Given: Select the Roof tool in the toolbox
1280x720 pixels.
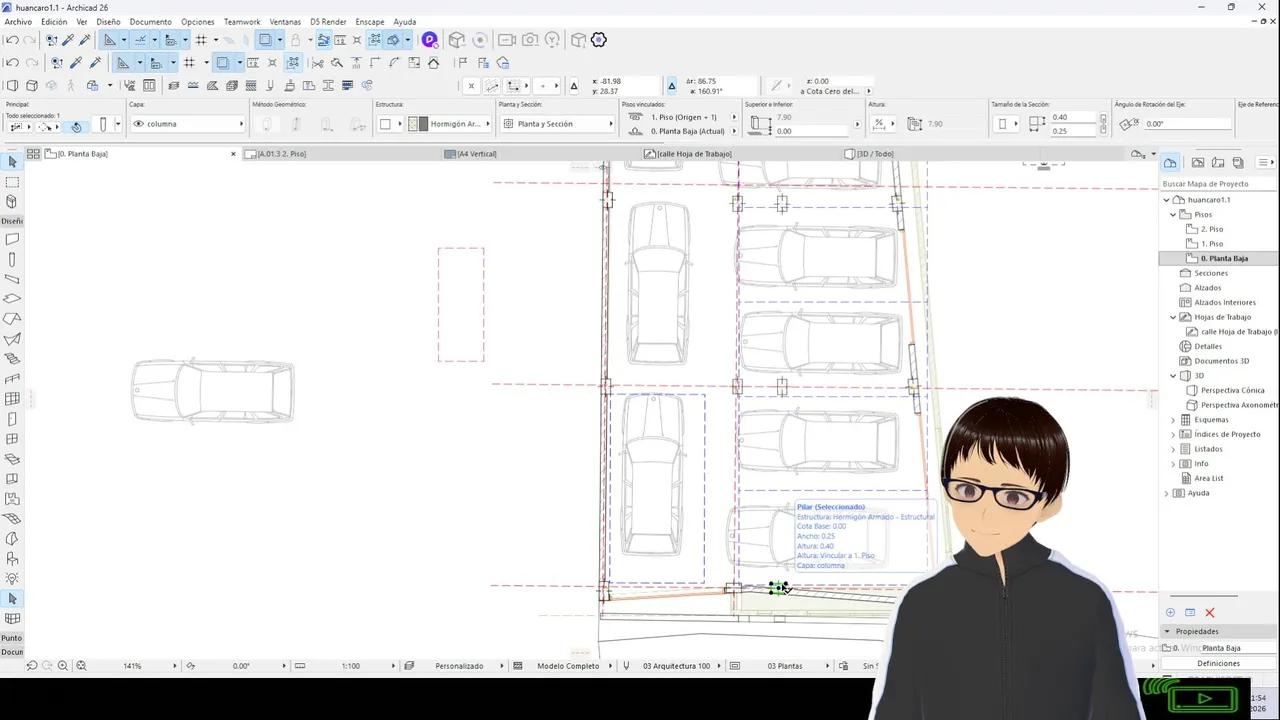Looking at the screenshot, I should point(12,319).
